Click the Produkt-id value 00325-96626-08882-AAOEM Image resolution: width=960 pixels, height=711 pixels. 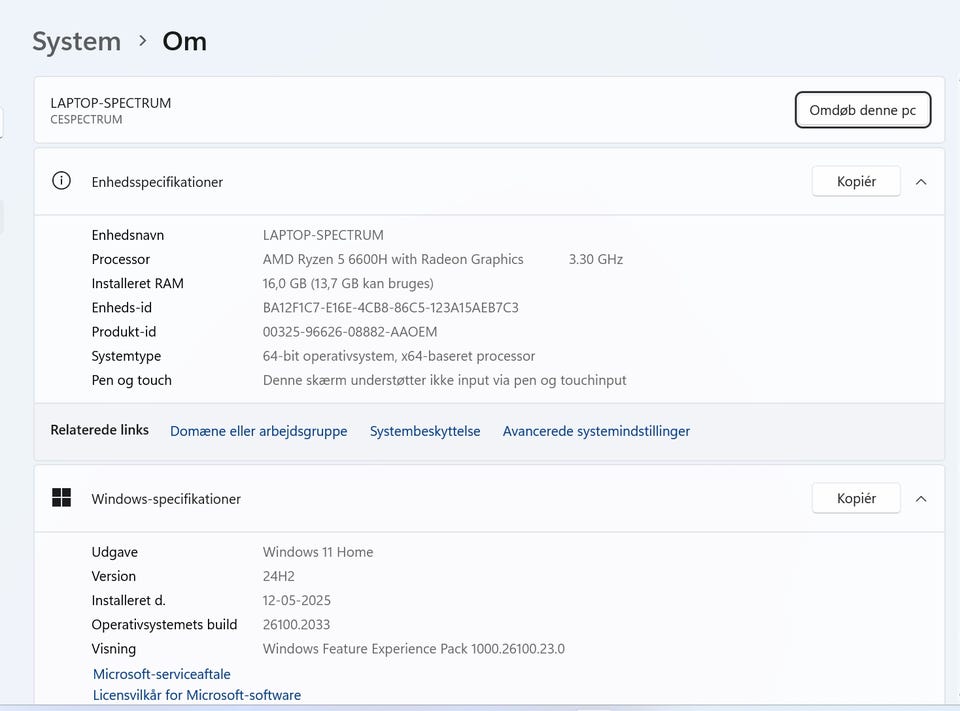pos(349,332)
